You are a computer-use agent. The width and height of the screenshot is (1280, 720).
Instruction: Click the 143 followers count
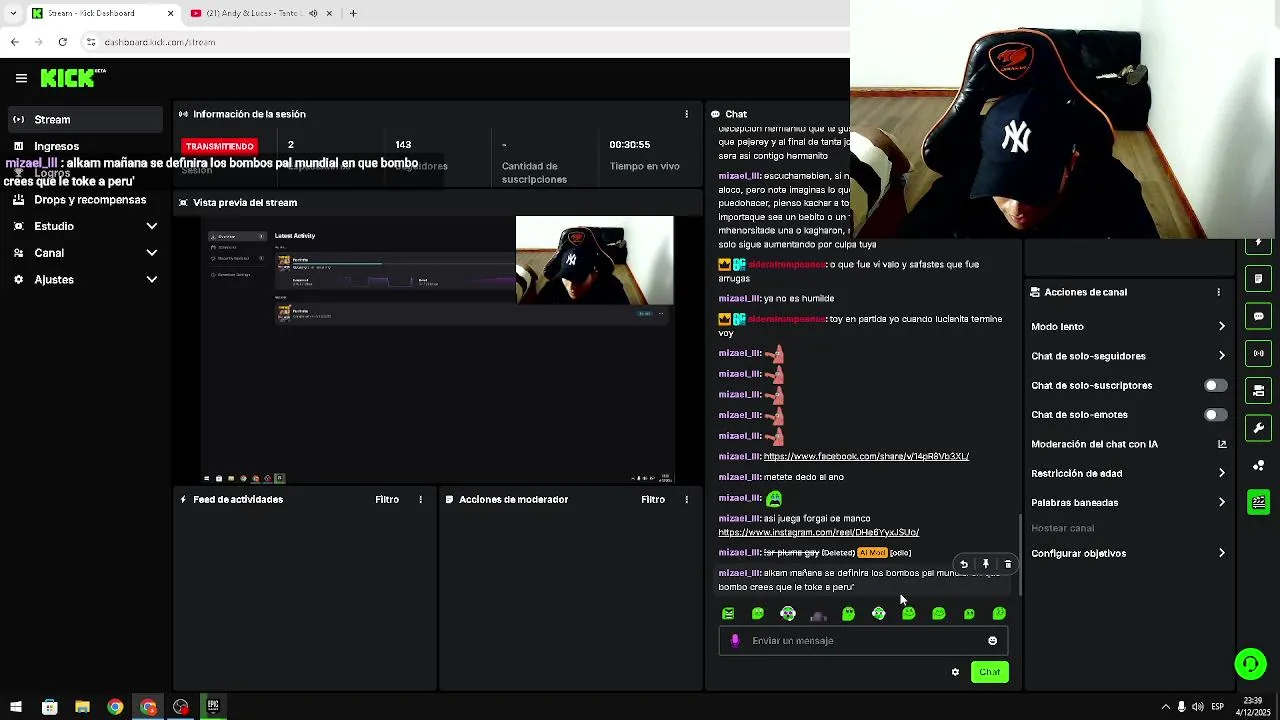click(x=403, y=145)
